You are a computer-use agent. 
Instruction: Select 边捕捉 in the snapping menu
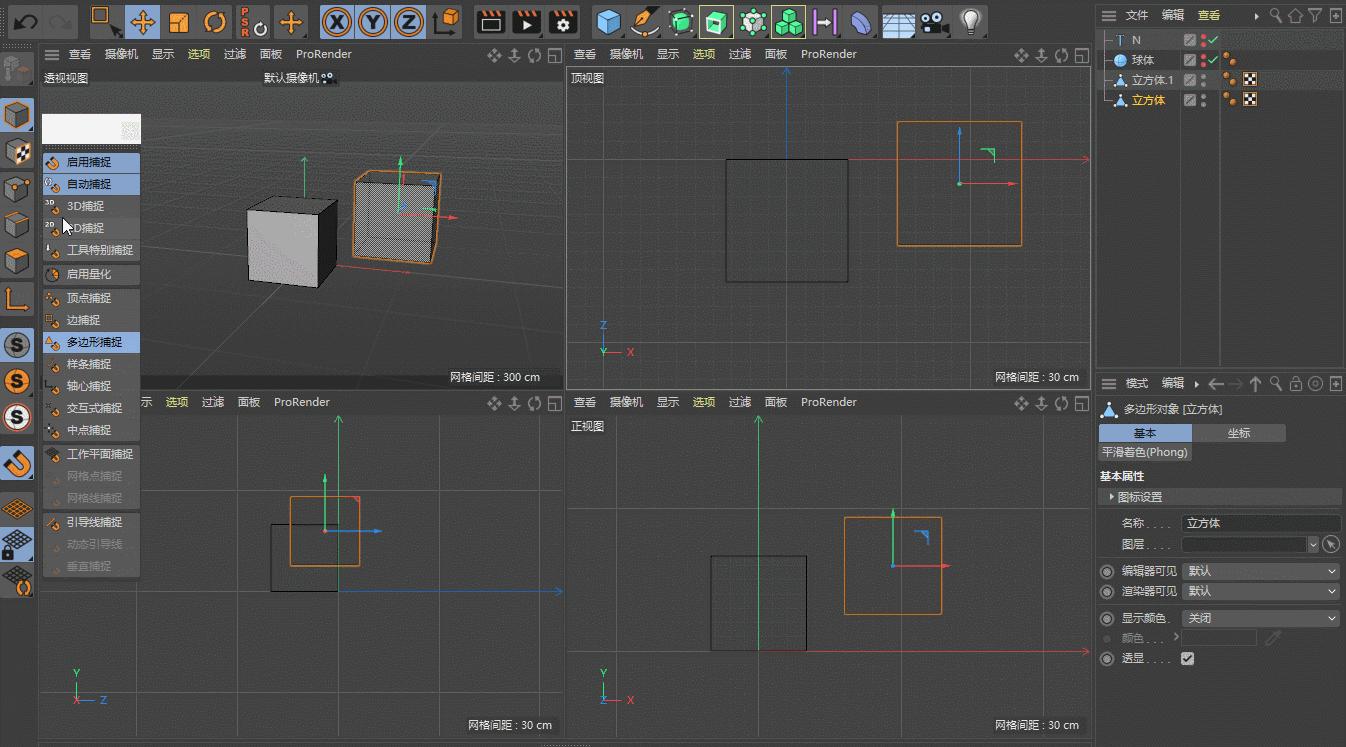83,320
